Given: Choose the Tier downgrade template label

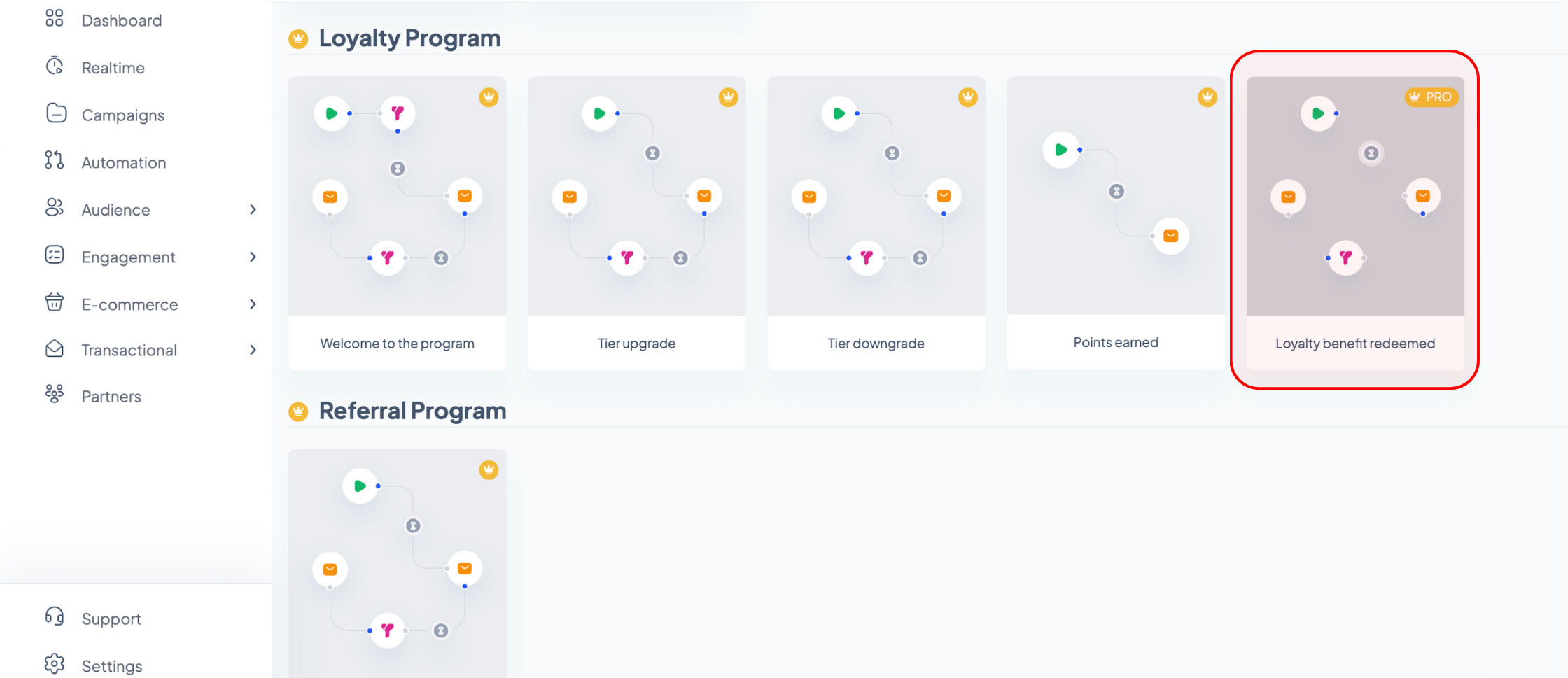Looking at the screenshot, I should point(876,344).
